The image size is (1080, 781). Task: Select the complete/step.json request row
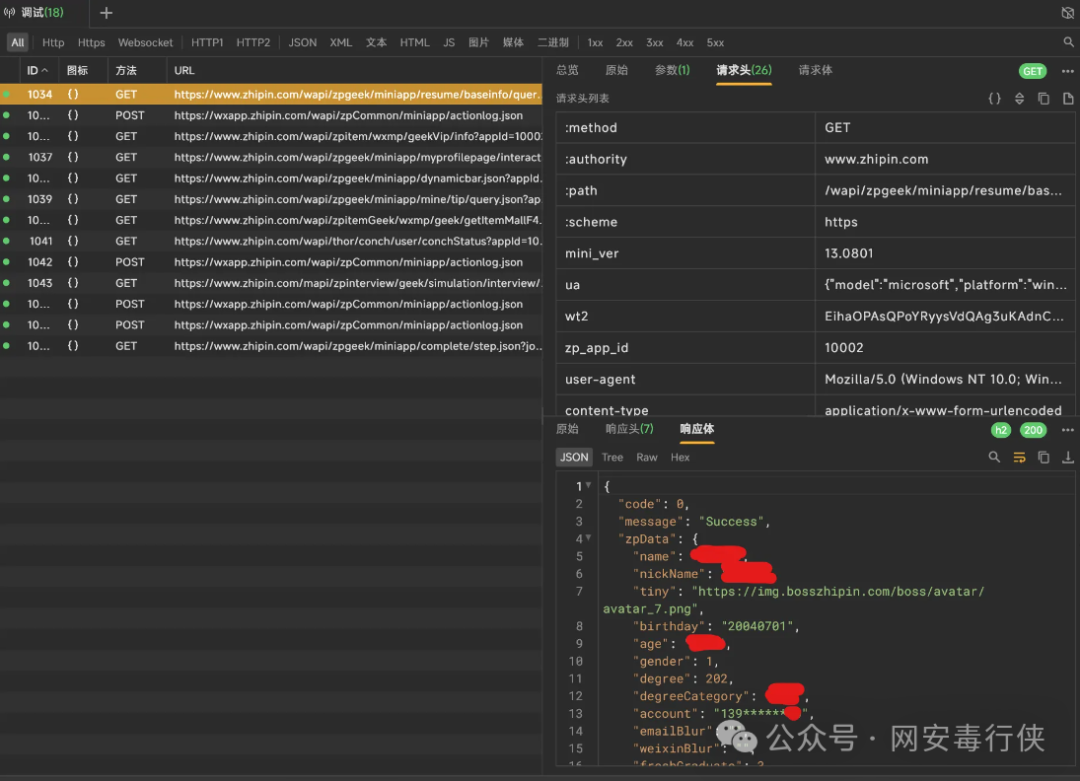click(x=271, y=346)
